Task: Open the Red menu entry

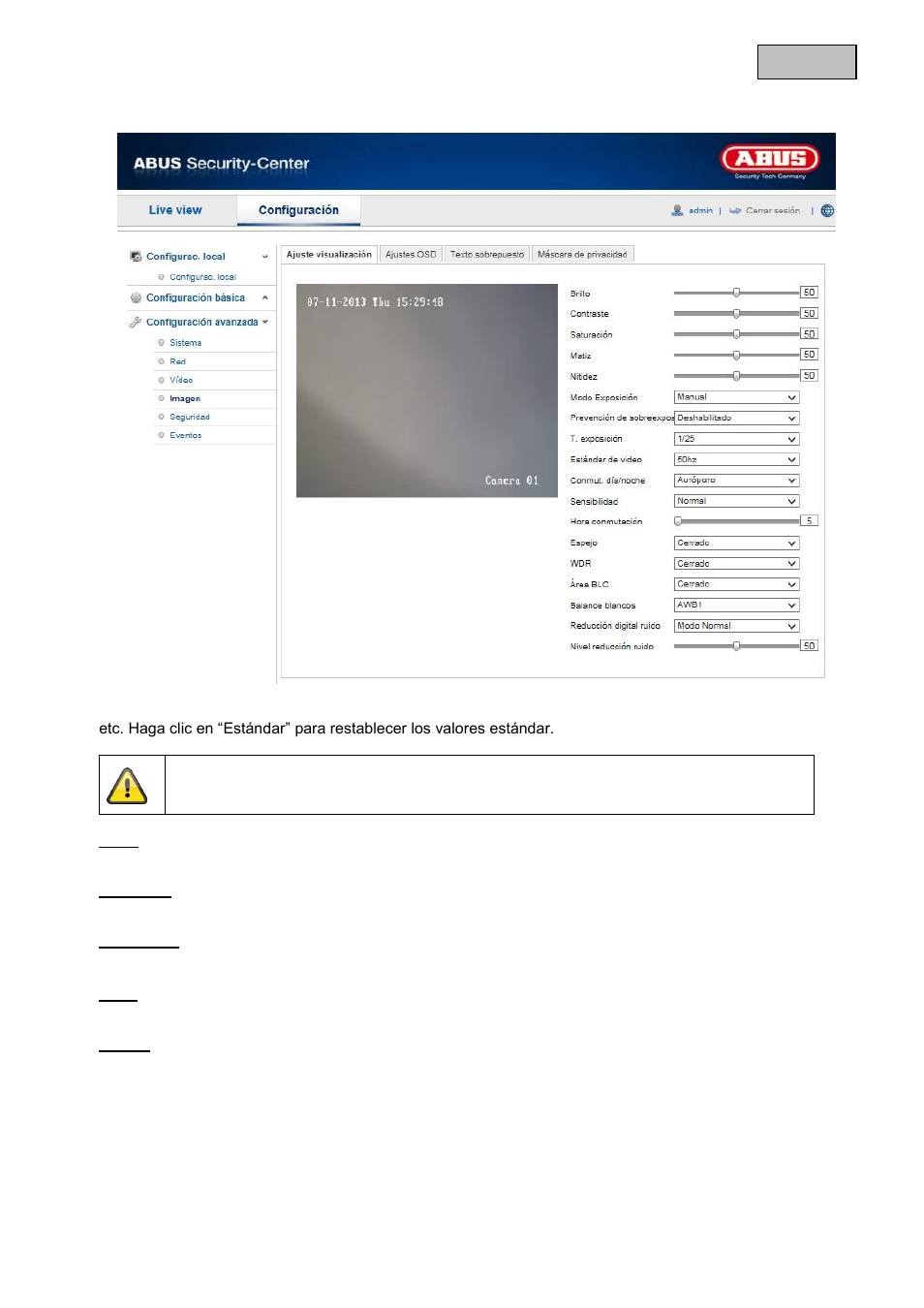Action: tap(177, 361)
